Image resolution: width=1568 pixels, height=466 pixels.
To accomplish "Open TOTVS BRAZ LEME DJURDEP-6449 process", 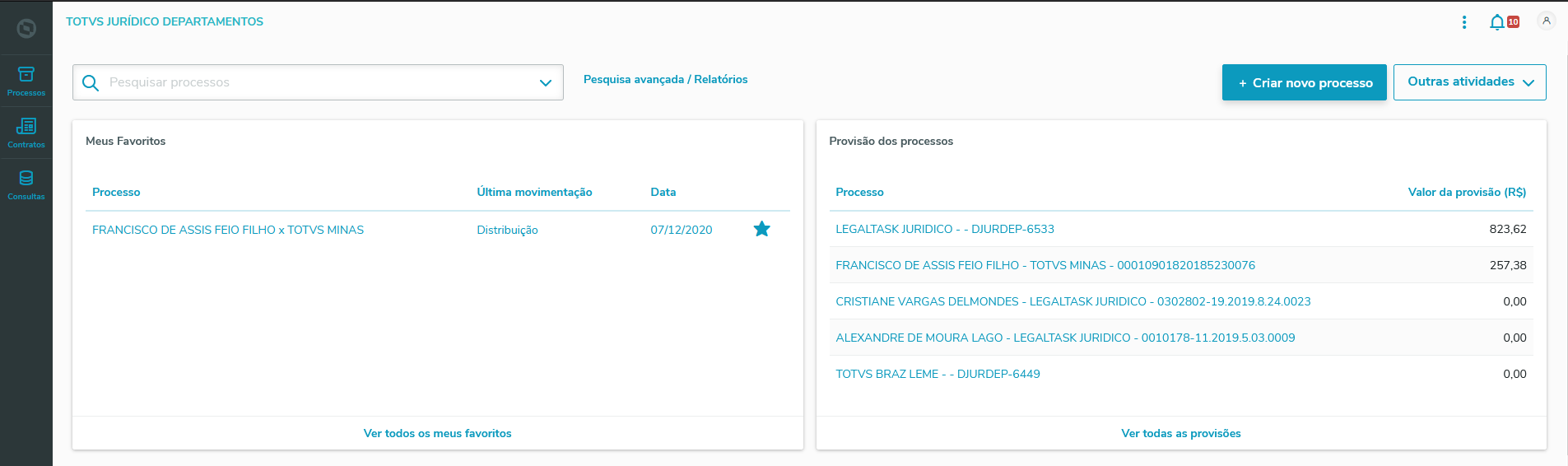I will (938, 374).
